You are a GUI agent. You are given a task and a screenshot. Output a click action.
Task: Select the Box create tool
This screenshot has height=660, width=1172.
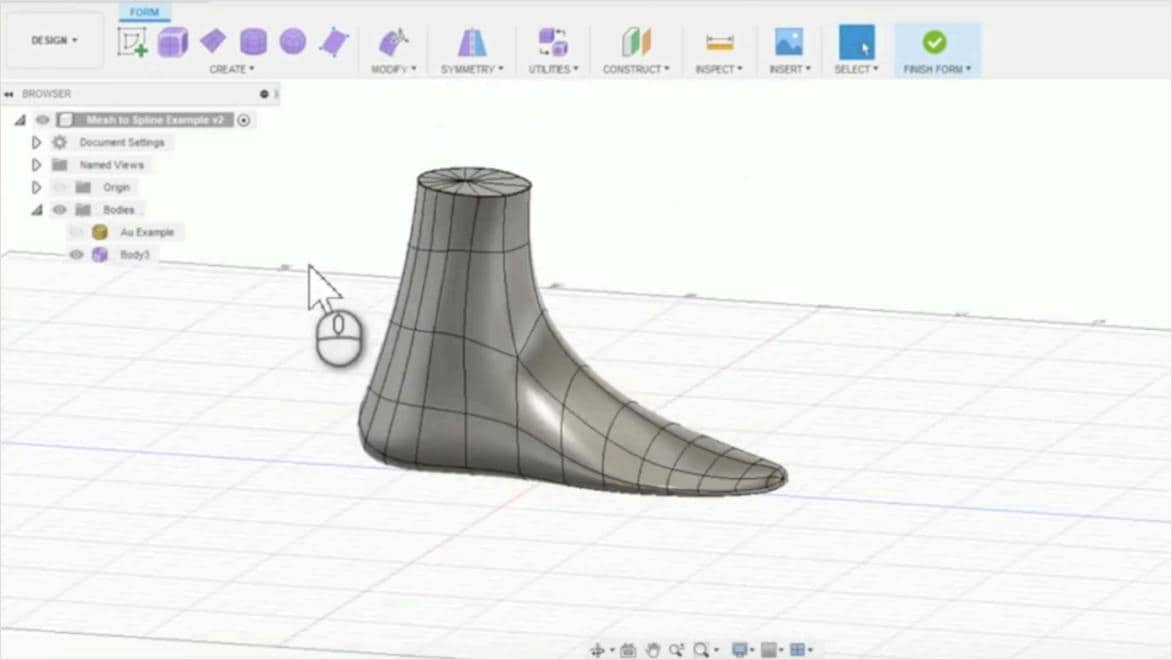pos(173,40)
